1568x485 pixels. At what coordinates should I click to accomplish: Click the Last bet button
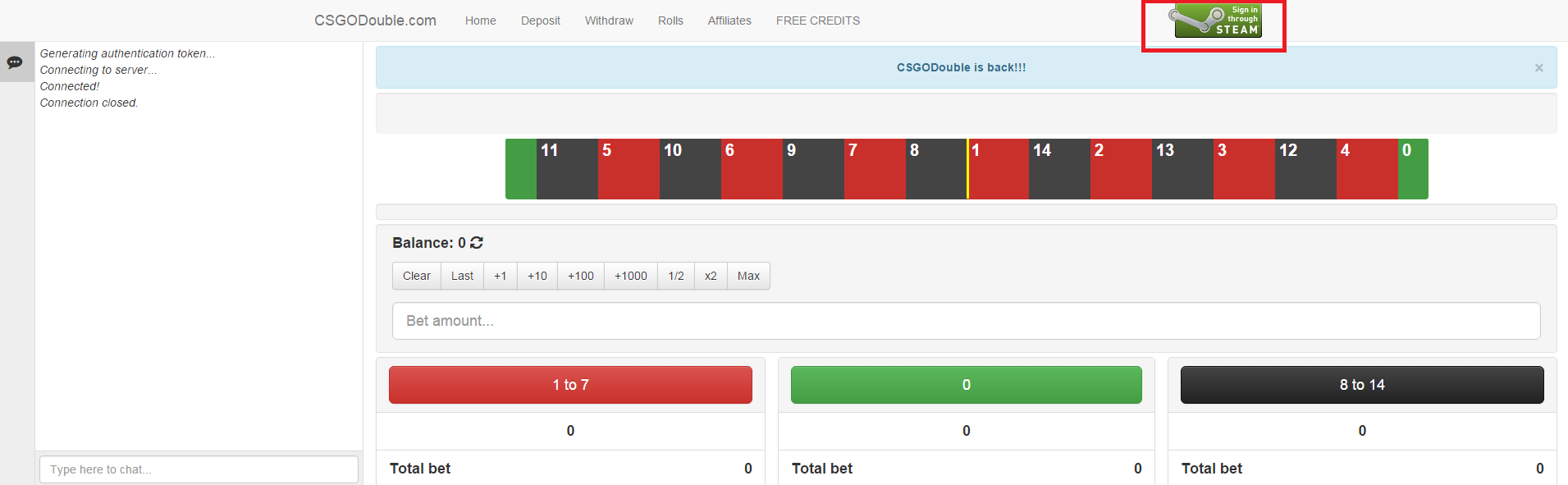(x=462, y=276)
